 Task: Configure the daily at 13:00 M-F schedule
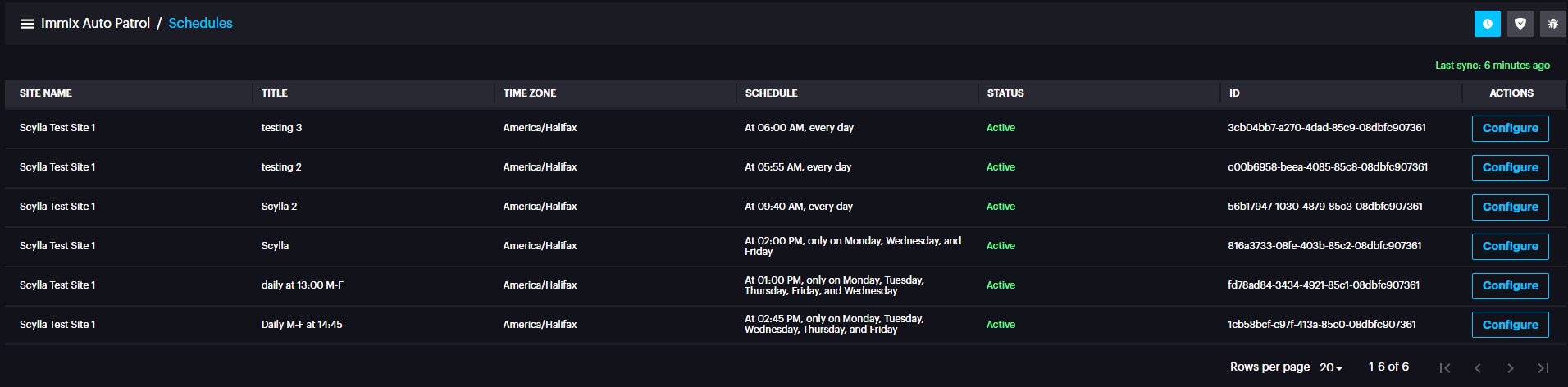click(1510, 286)
